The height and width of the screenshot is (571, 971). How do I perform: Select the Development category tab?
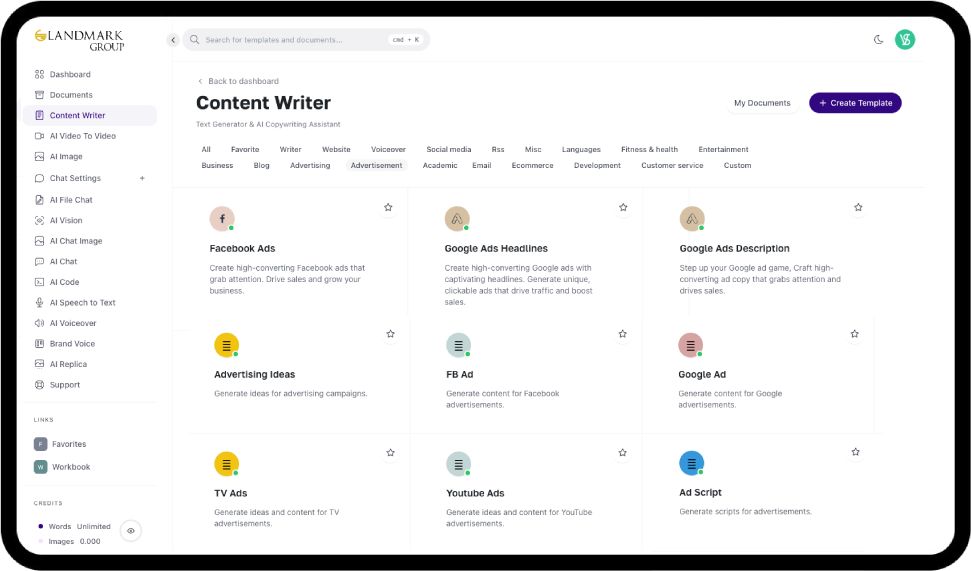[598, 165]
